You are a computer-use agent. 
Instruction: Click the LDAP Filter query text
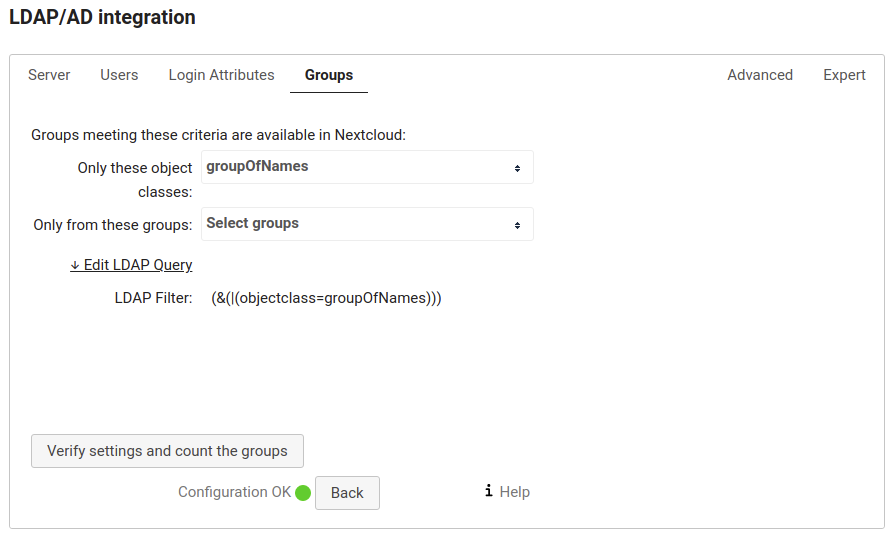pos(326,298)
